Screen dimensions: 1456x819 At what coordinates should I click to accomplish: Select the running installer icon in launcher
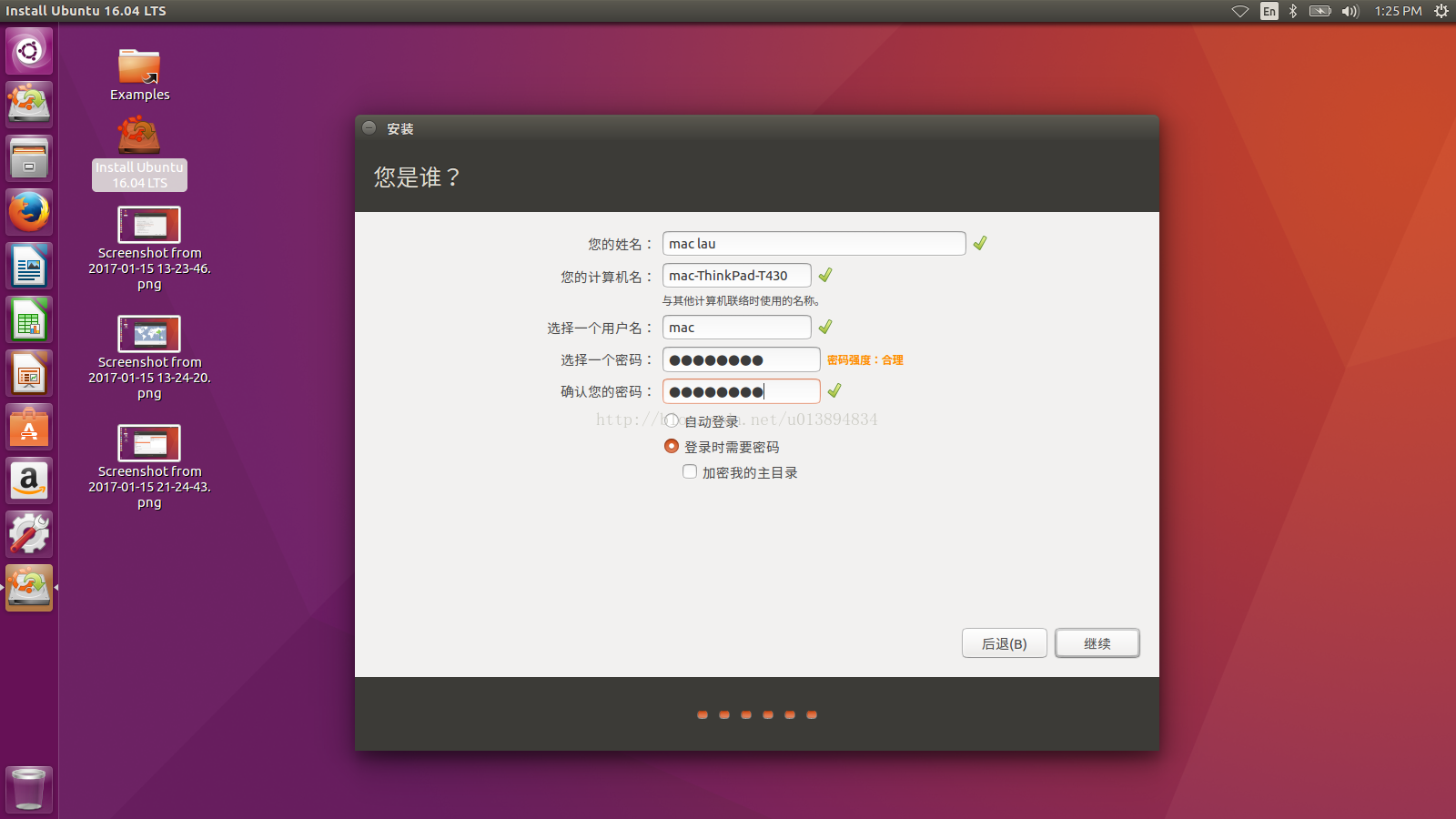coord(29,588)
